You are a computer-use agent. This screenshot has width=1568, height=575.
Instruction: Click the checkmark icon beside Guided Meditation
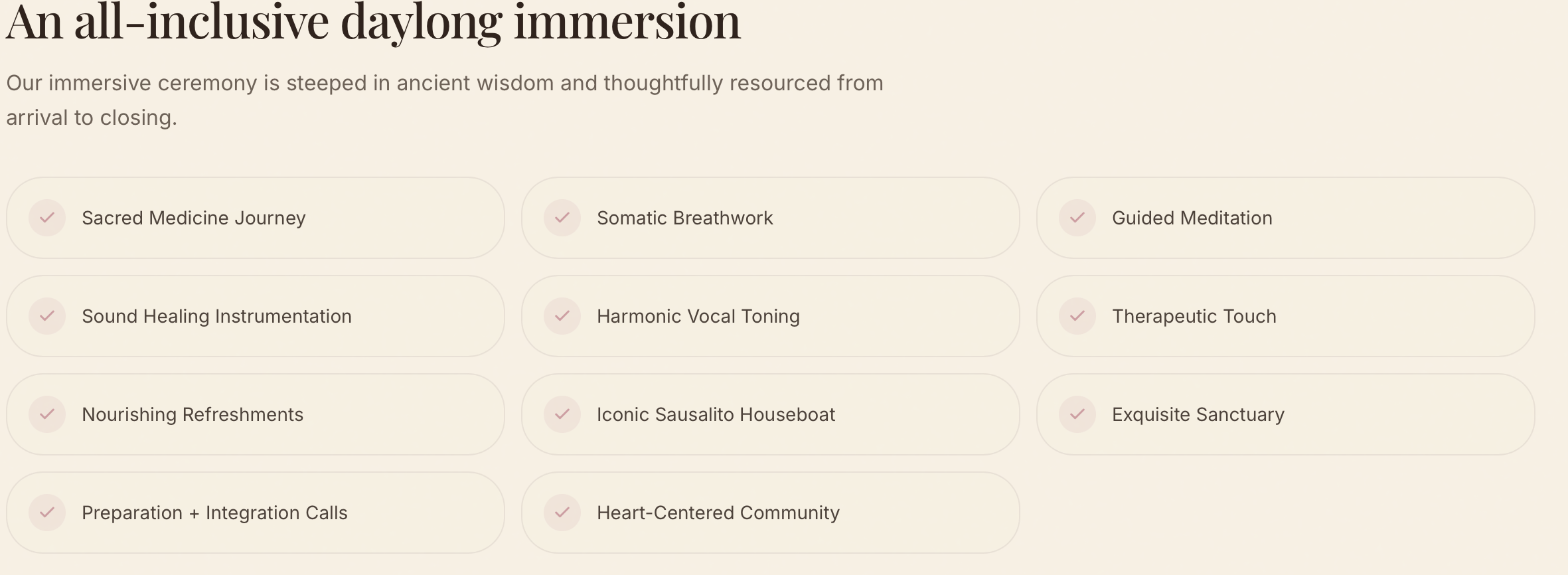pyautogui.click(x=1077, y=218)
